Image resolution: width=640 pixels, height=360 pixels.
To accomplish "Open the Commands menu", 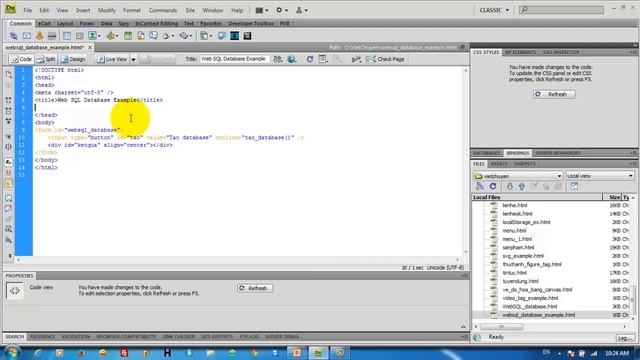I will click(x=163, y=10).
